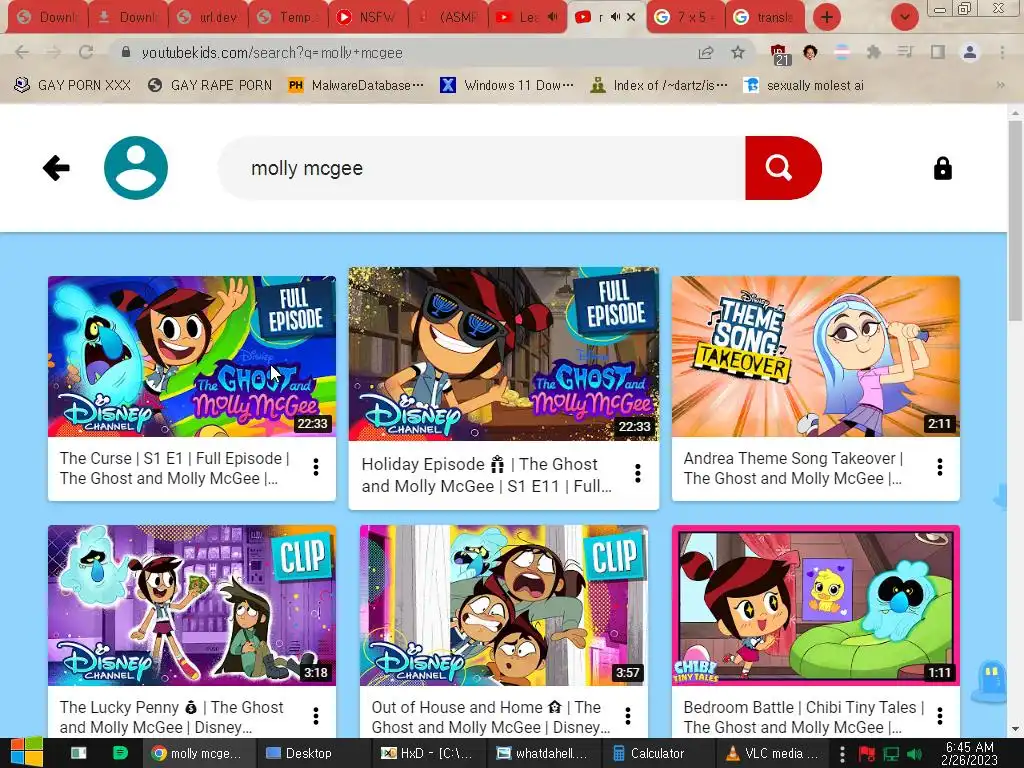Open the Chrome profile icon
The image size is (1024, 768).
click(x=970, y=52)
